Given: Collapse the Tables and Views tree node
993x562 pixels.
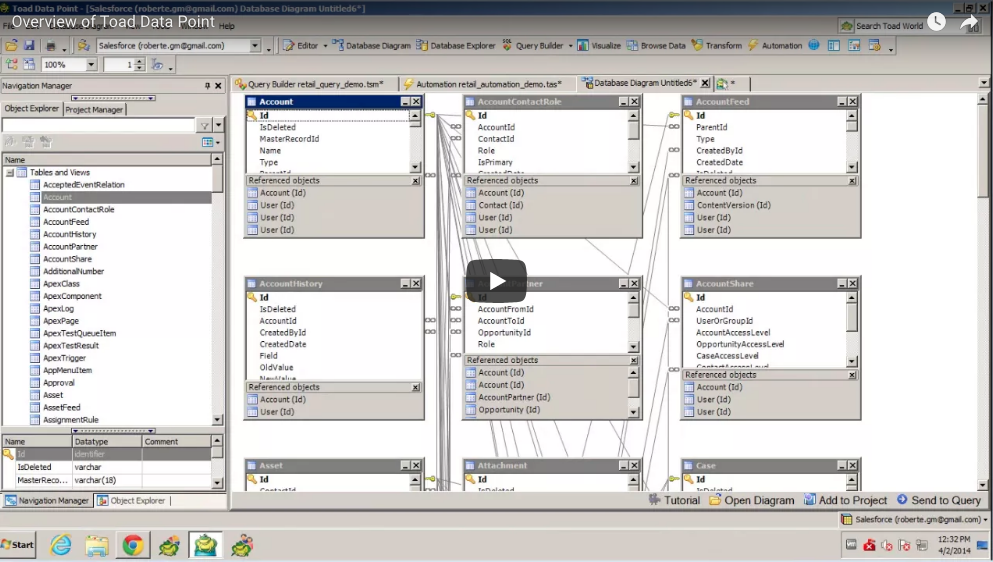Looking at the screenshot, I should [x=9, y=173].
